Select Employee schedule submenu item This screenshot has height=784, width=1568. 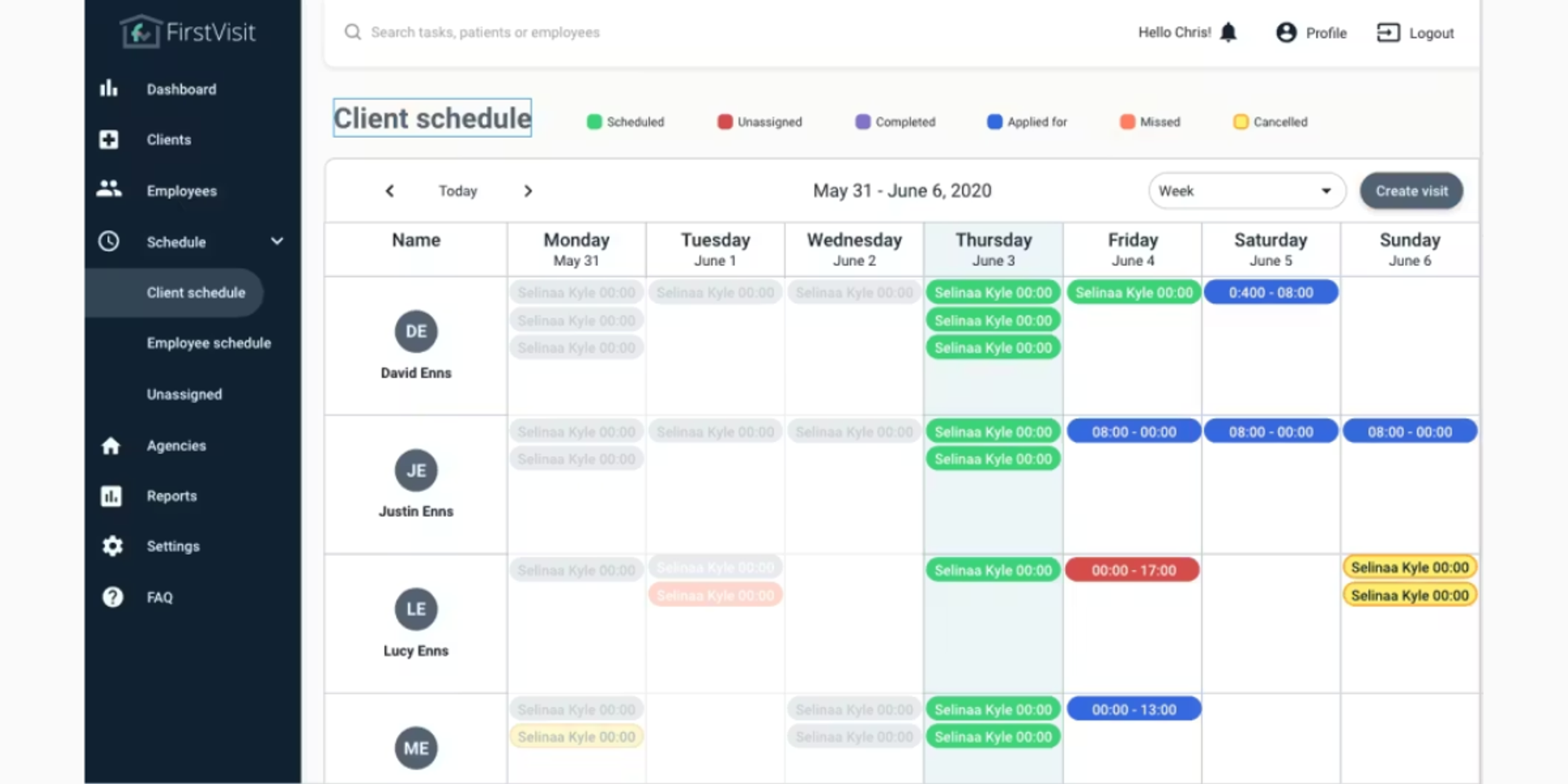point(209,343)
